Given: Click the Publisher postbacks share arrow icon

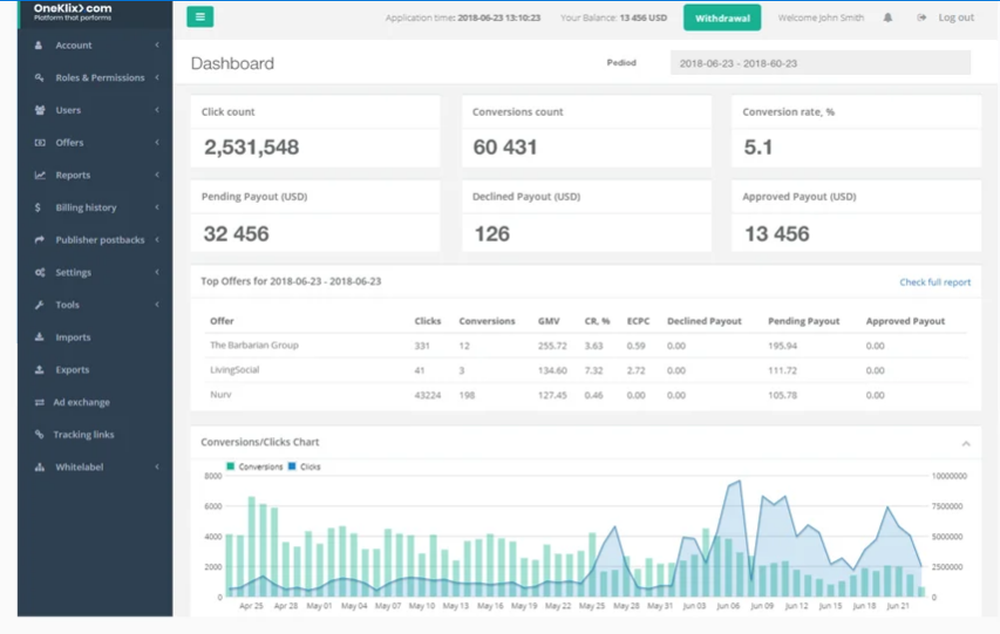Looking at the screenshot, I should pos(40,240).
